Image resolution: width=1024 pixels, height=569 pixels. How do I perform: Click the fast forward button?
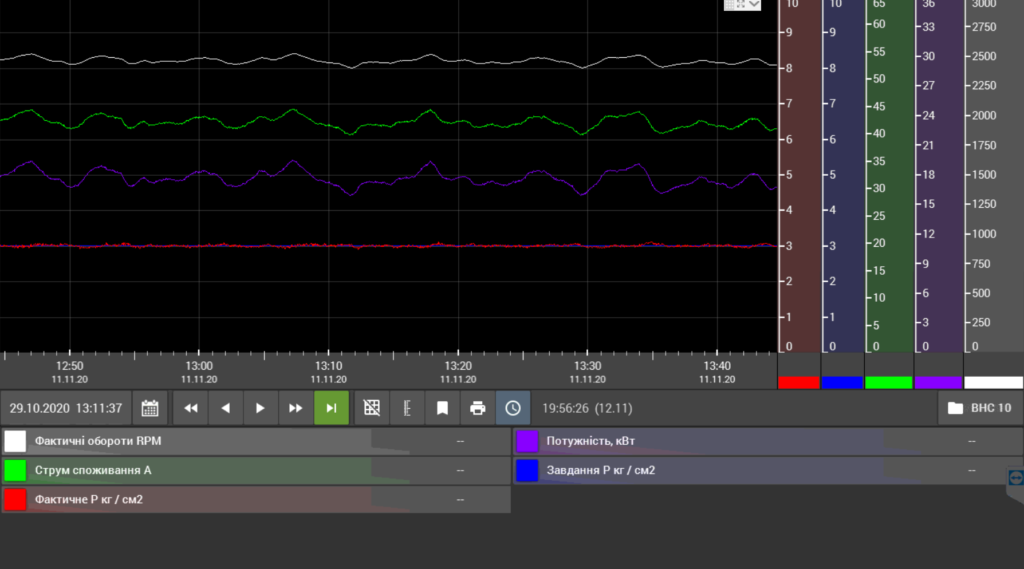296,408
